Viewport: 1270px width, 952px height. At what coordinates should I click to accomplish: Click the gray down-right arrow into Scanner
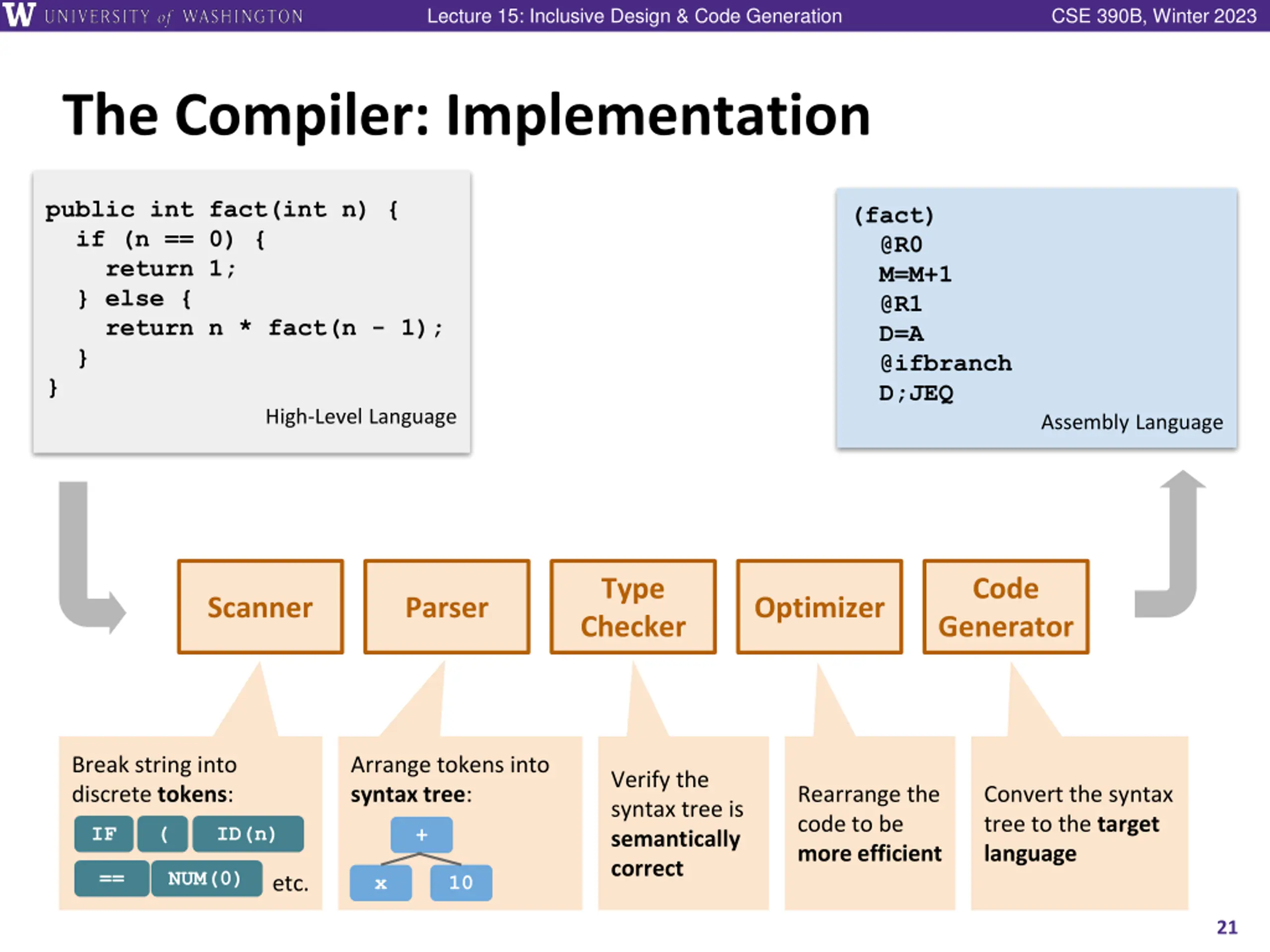(x=92, y=557)
